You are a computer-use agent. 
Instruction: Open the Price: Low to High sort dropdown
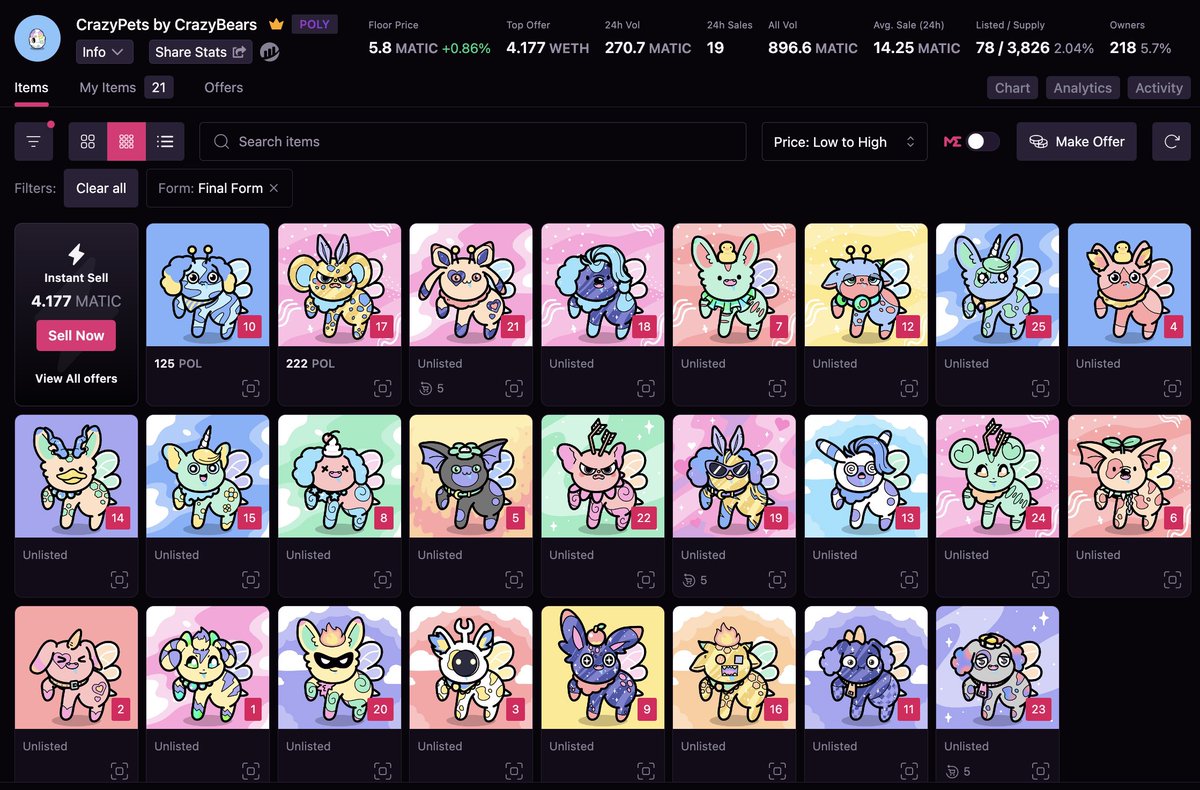pyautogui.click(x=844, y=141)
